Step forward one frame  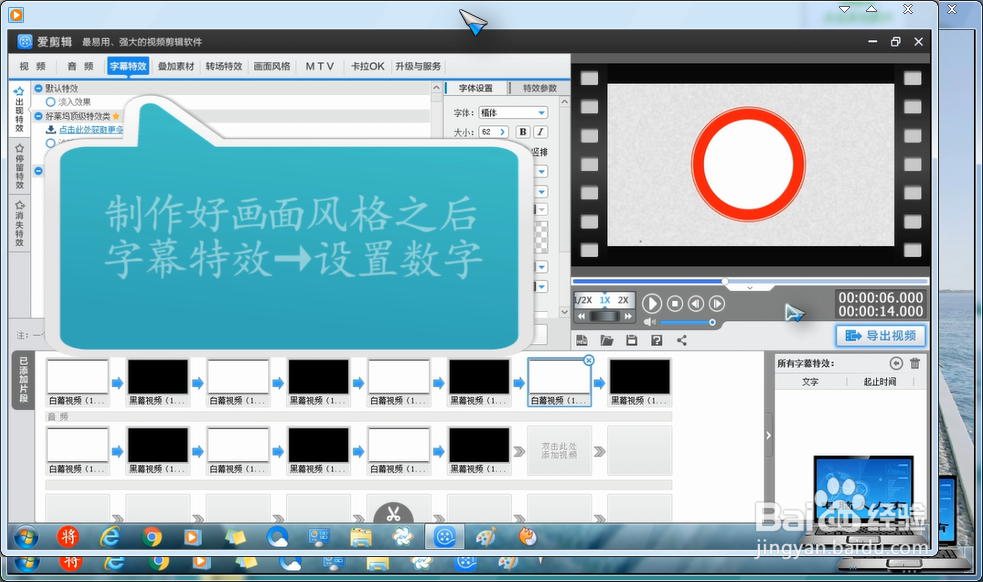(x=717, y=304)
